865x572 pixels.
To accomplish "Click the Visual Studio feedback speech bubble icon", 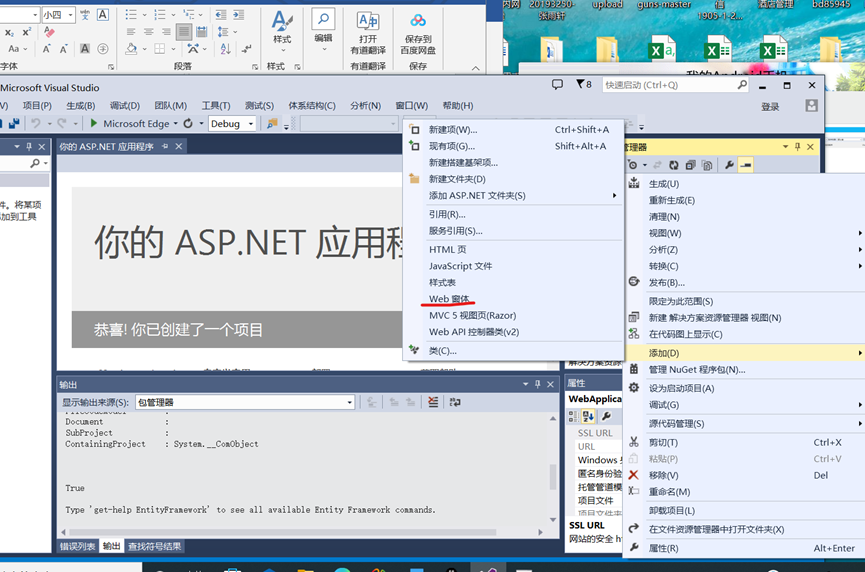I will 557,84.
